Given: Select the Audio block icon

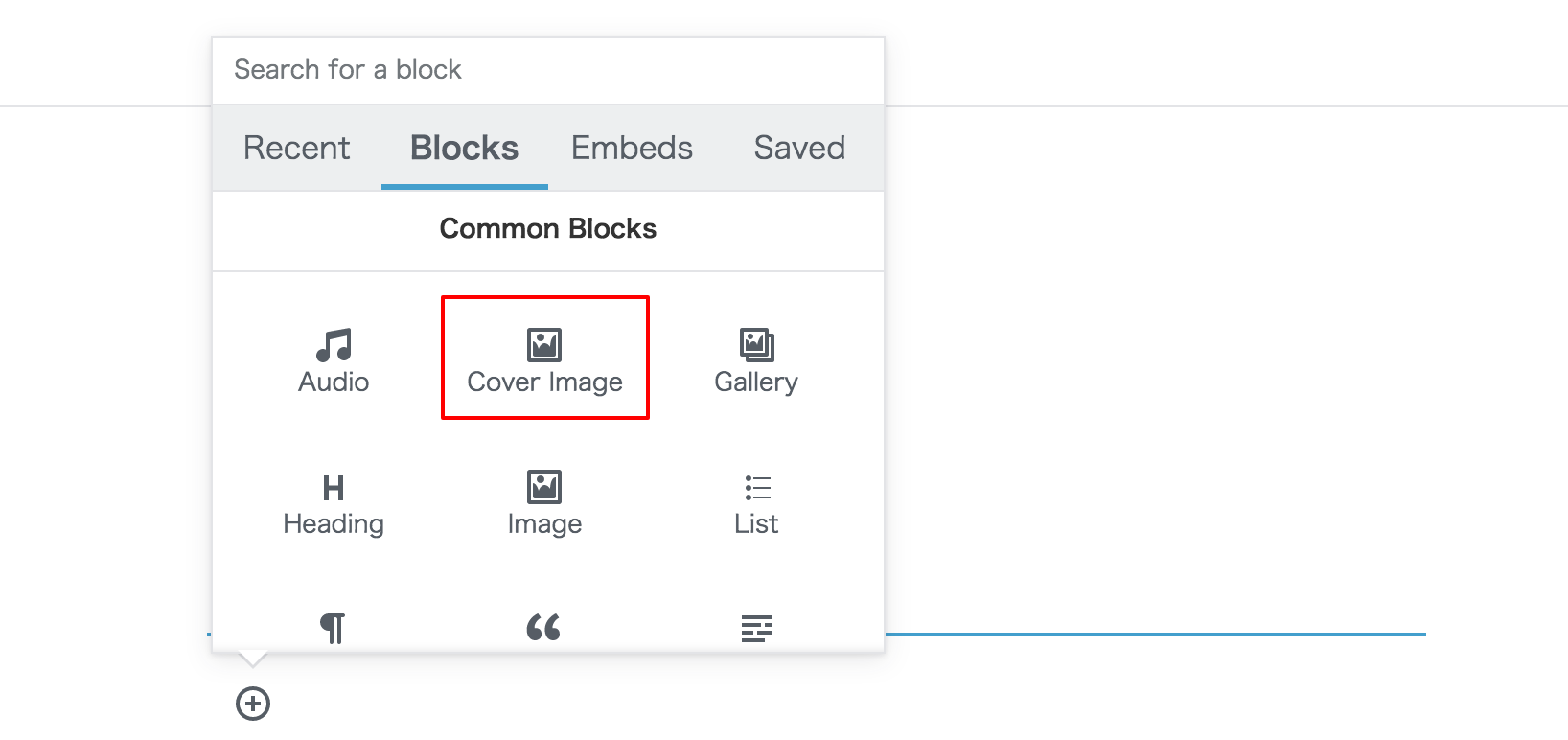Looking at the screenshot, I should 333,343.
